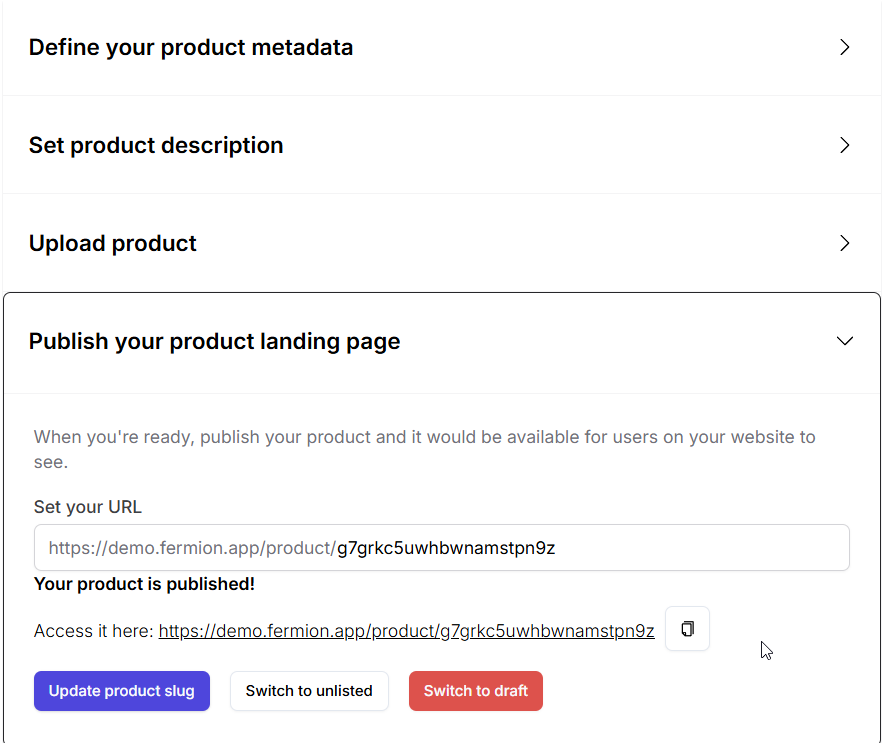This screenshot has height=743, width=883.
Task: Open the published product URL link
Action: coord(406,631)
